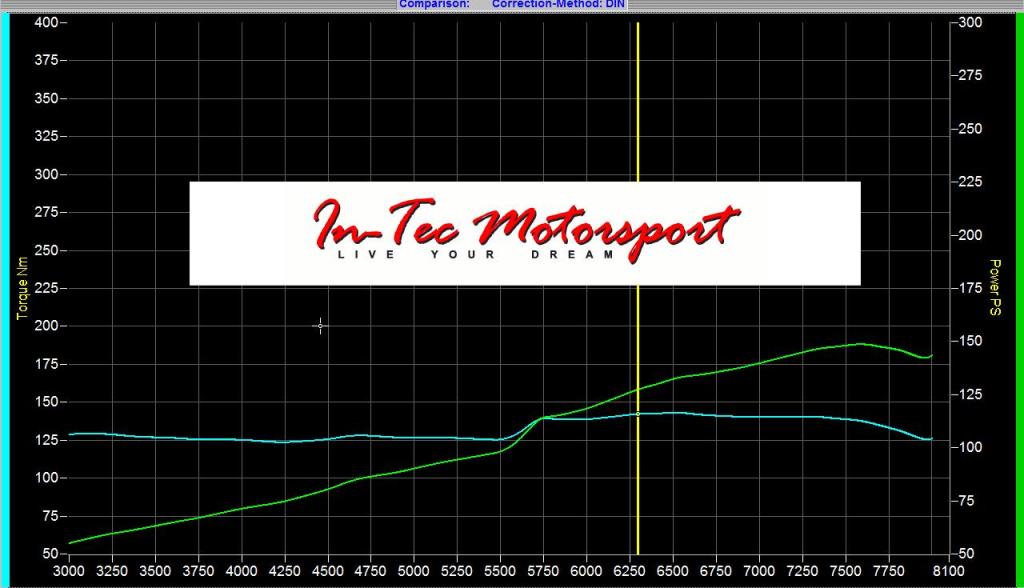Select the 100 value on the torque axis
1024x588 pixels.
pyautogui.click(x=46, y=478)
